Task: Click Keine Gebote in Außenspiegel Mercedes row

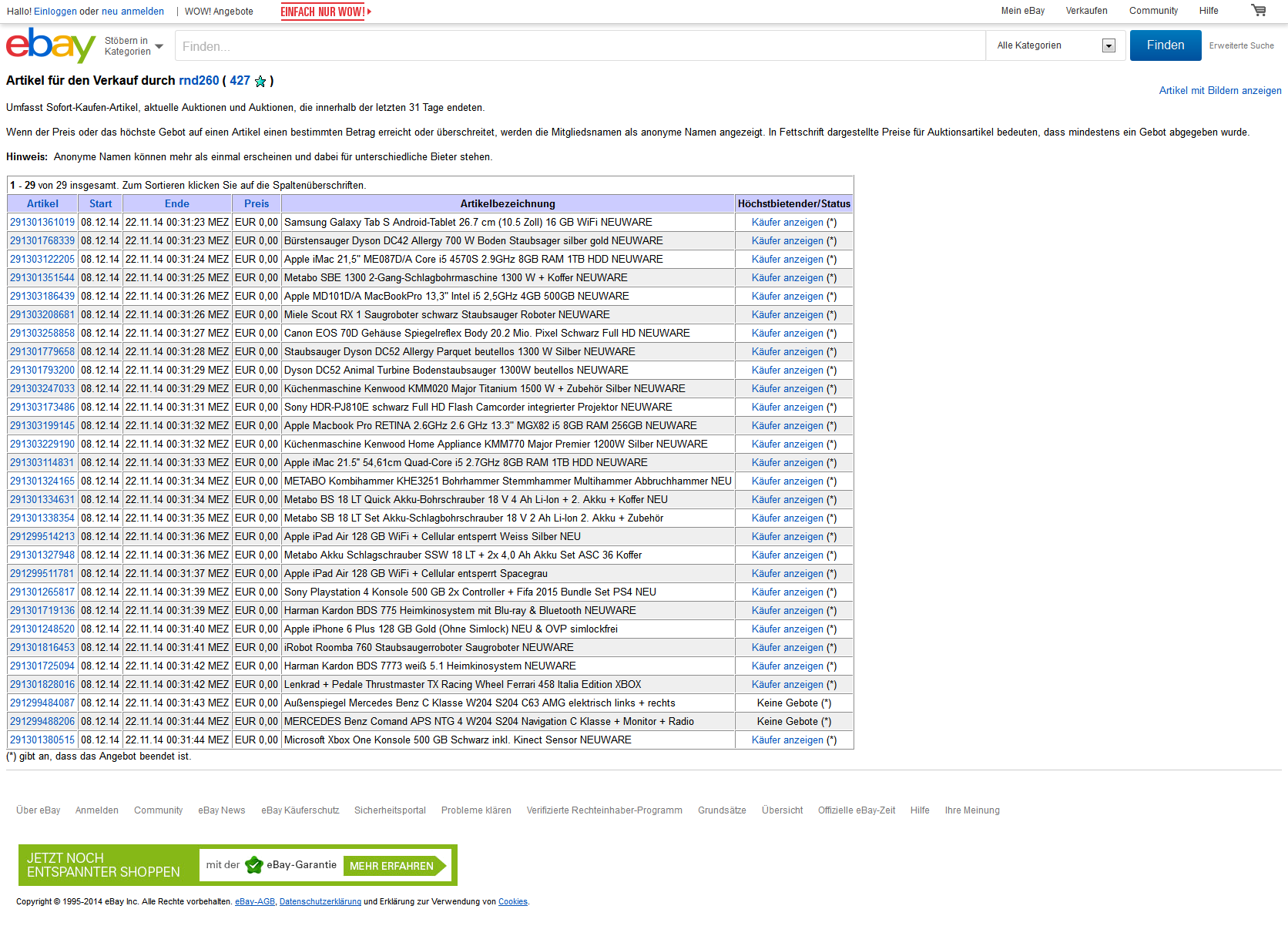Action: click(x=787, y=703)
